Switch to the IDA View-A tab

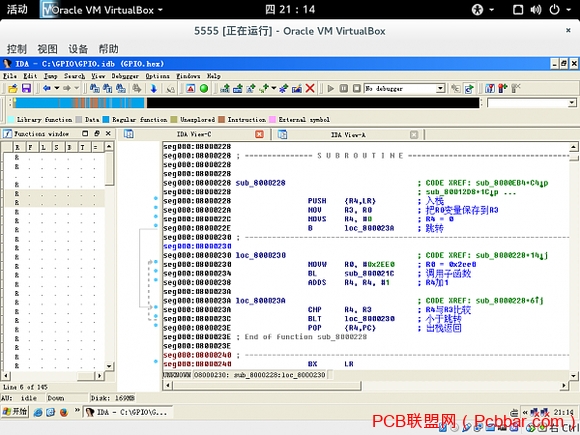pyautogui.click(x=348, y=135)
